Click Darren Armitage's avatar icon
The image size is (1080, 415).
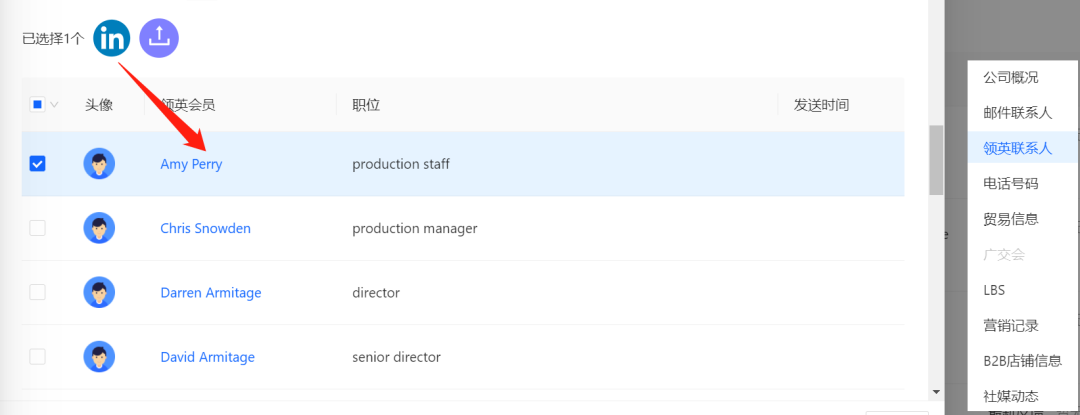[99, 292]
